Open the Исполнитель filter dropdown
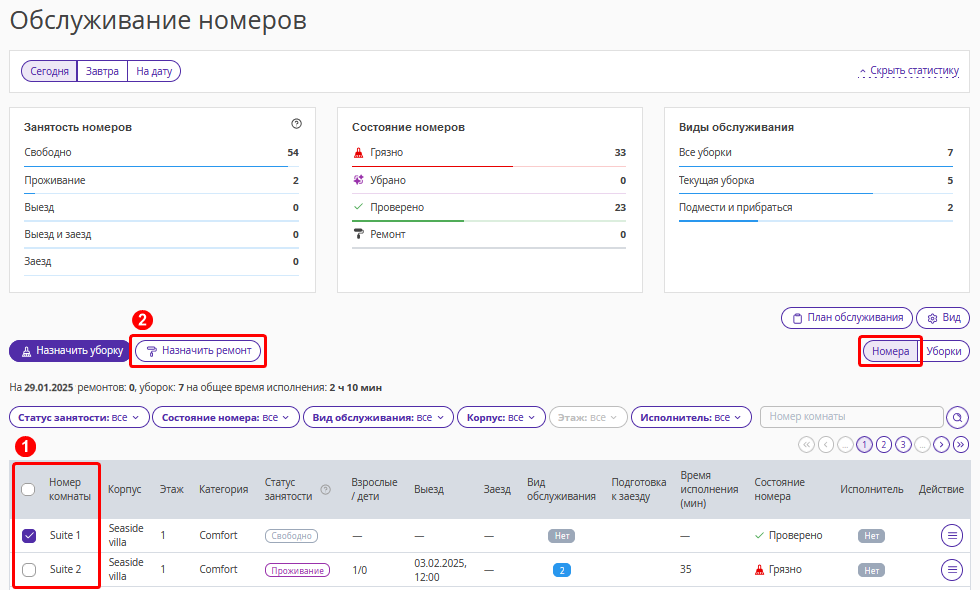Image resolution: width=980 pixels, height=590 pixels. pyautogui.click(x=691, y=417)
